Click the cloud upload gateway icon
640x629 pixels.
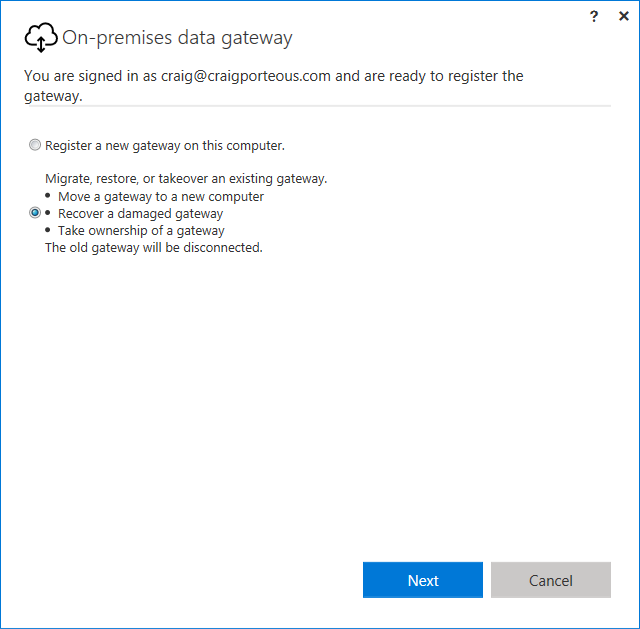40,38
